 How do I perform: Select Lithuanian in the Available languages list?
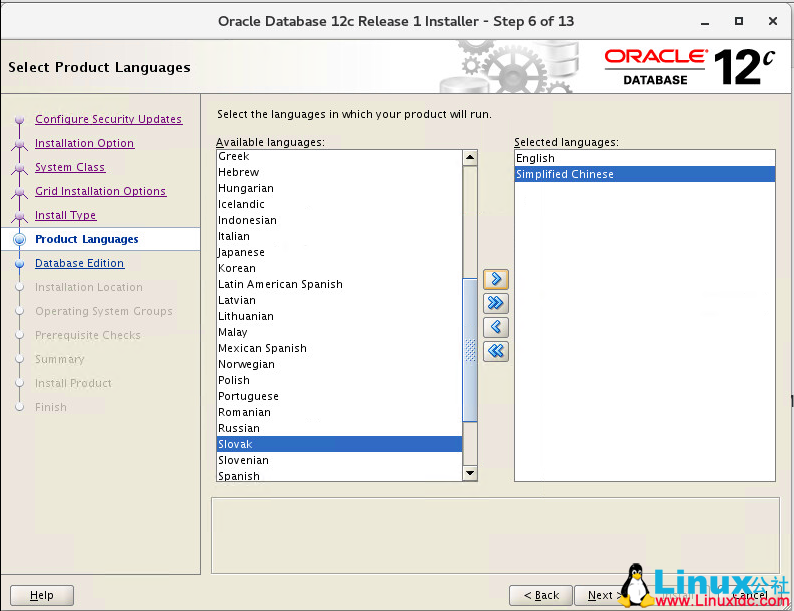tap(339, 316)
